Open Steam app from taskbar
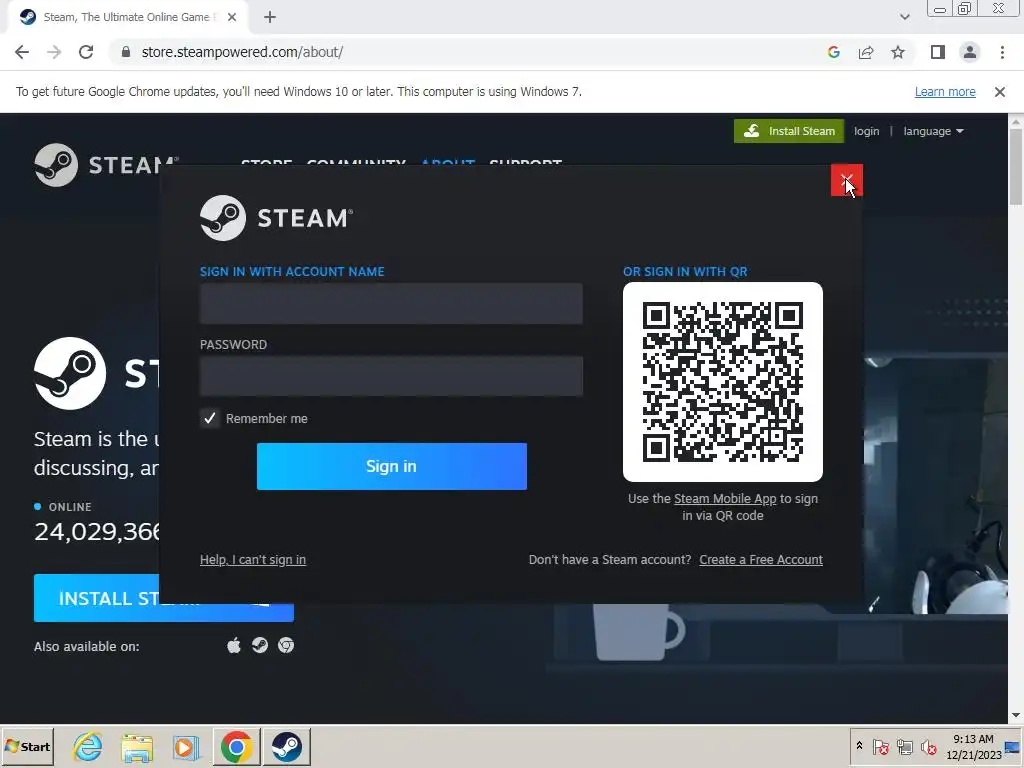The height and width of the screenshot is (768, 1024). [287, 746]
